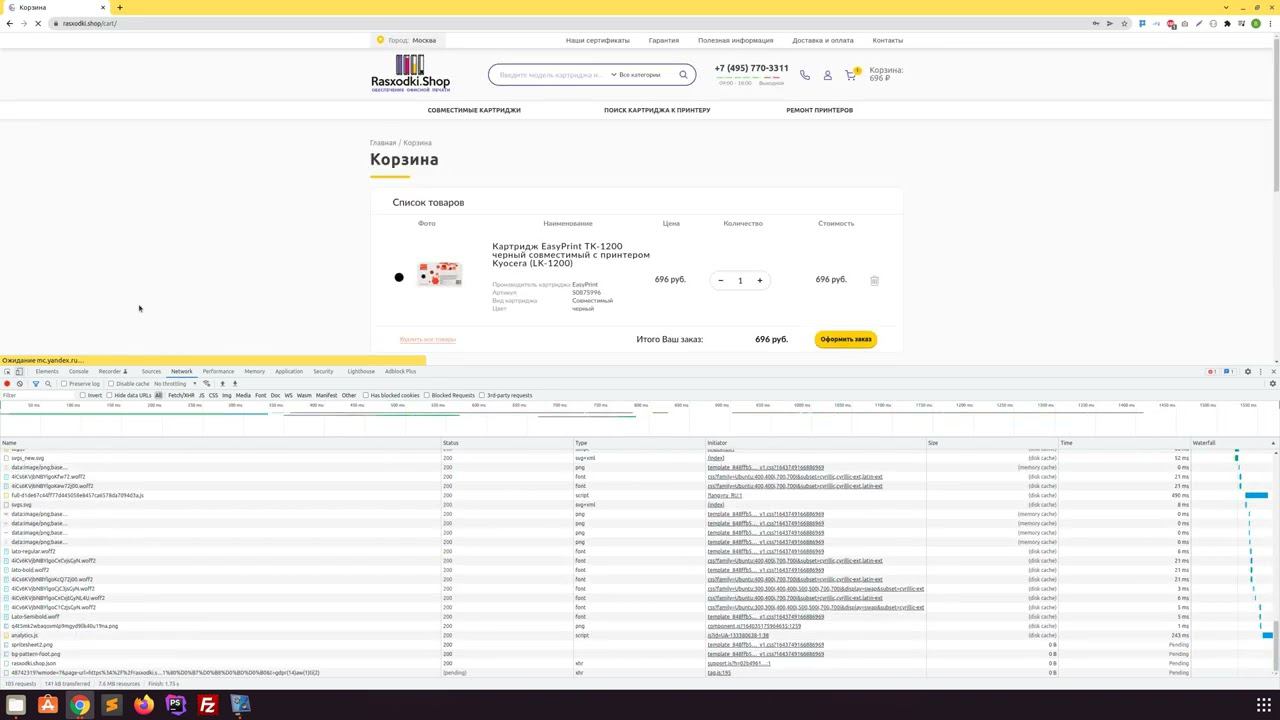Sort requests by the Status column header
The image size is (1280, 720).
(507, 443)
